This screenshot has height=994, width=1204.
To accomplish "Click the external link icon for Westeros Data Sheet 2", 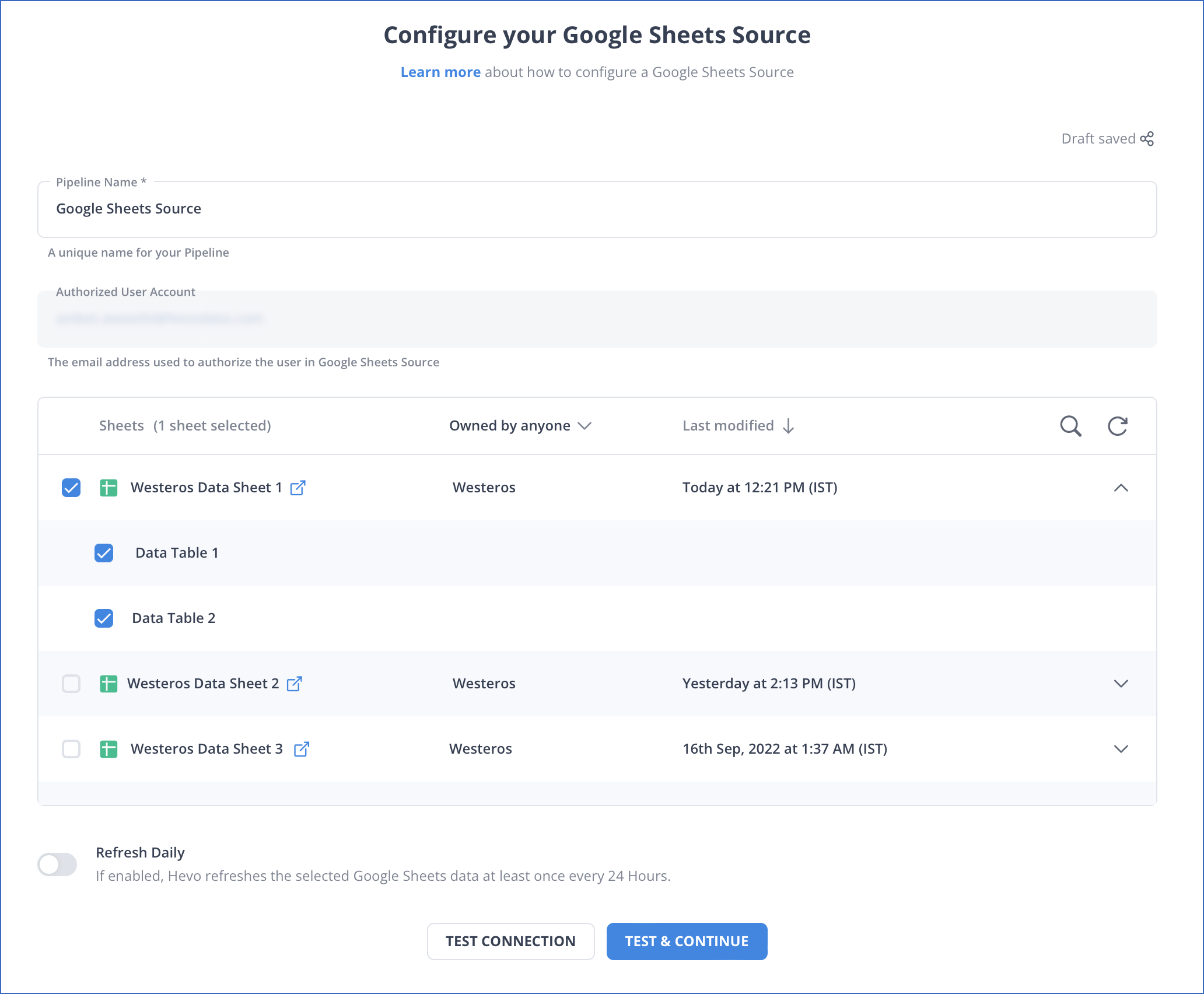I will 296,684.
